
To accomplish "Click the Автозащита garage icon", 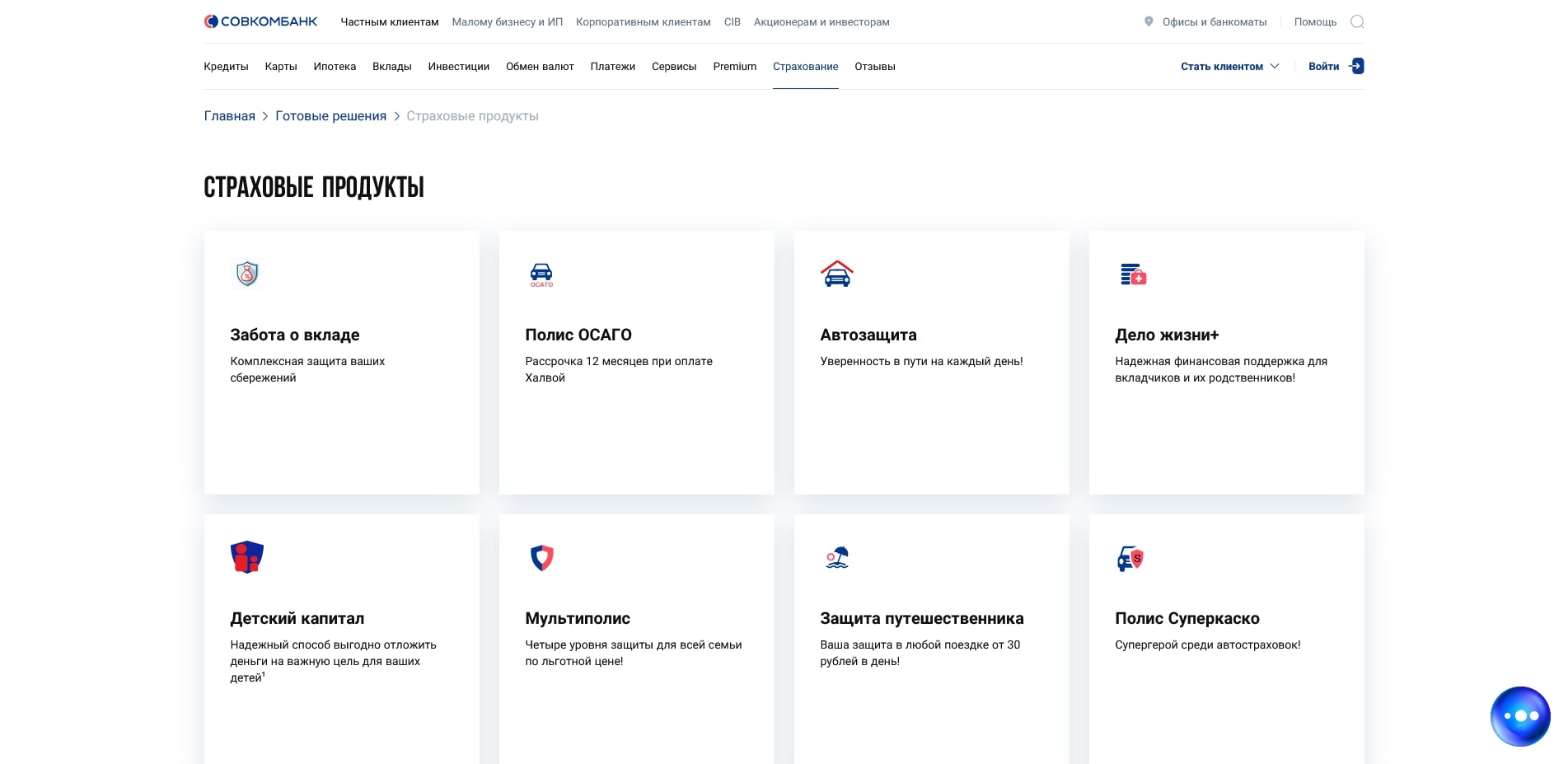I will (x=836, y=274).
